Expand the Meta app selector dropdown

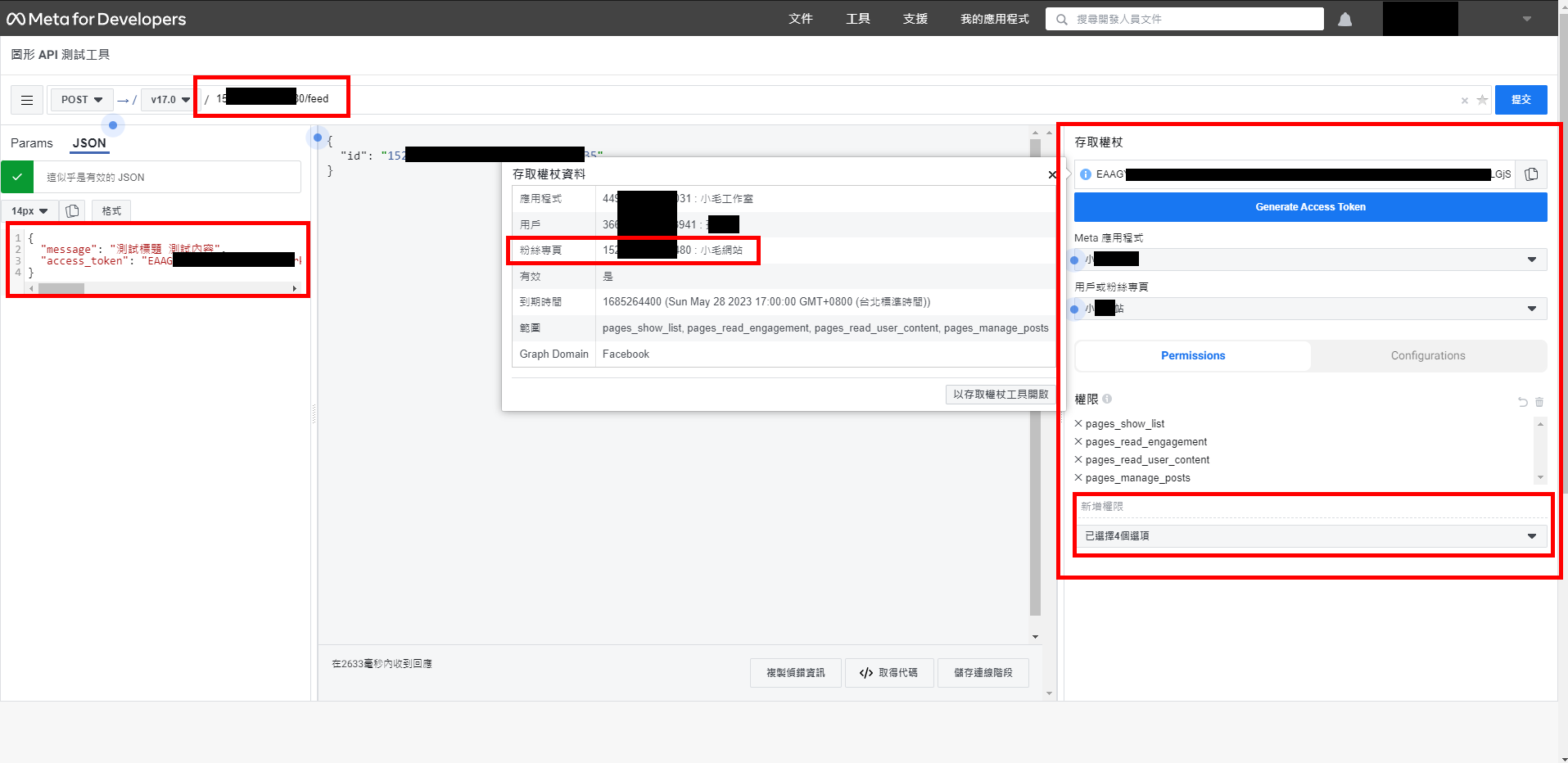(1310, 260)
